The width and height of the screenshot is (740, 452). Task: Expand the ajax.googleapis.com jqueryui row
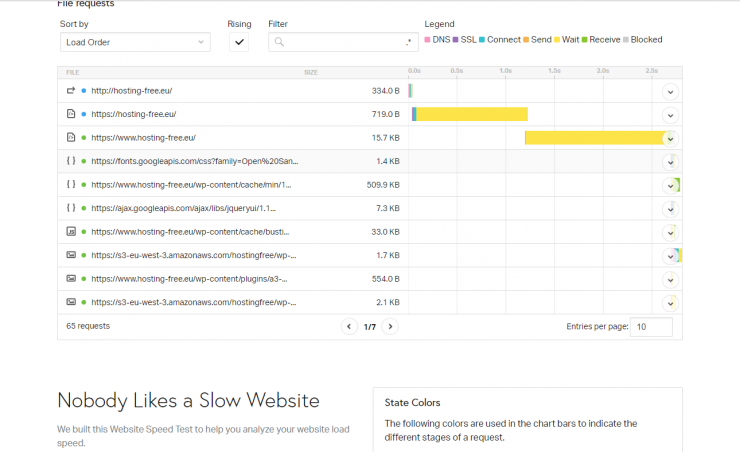(x=670, y=209)
